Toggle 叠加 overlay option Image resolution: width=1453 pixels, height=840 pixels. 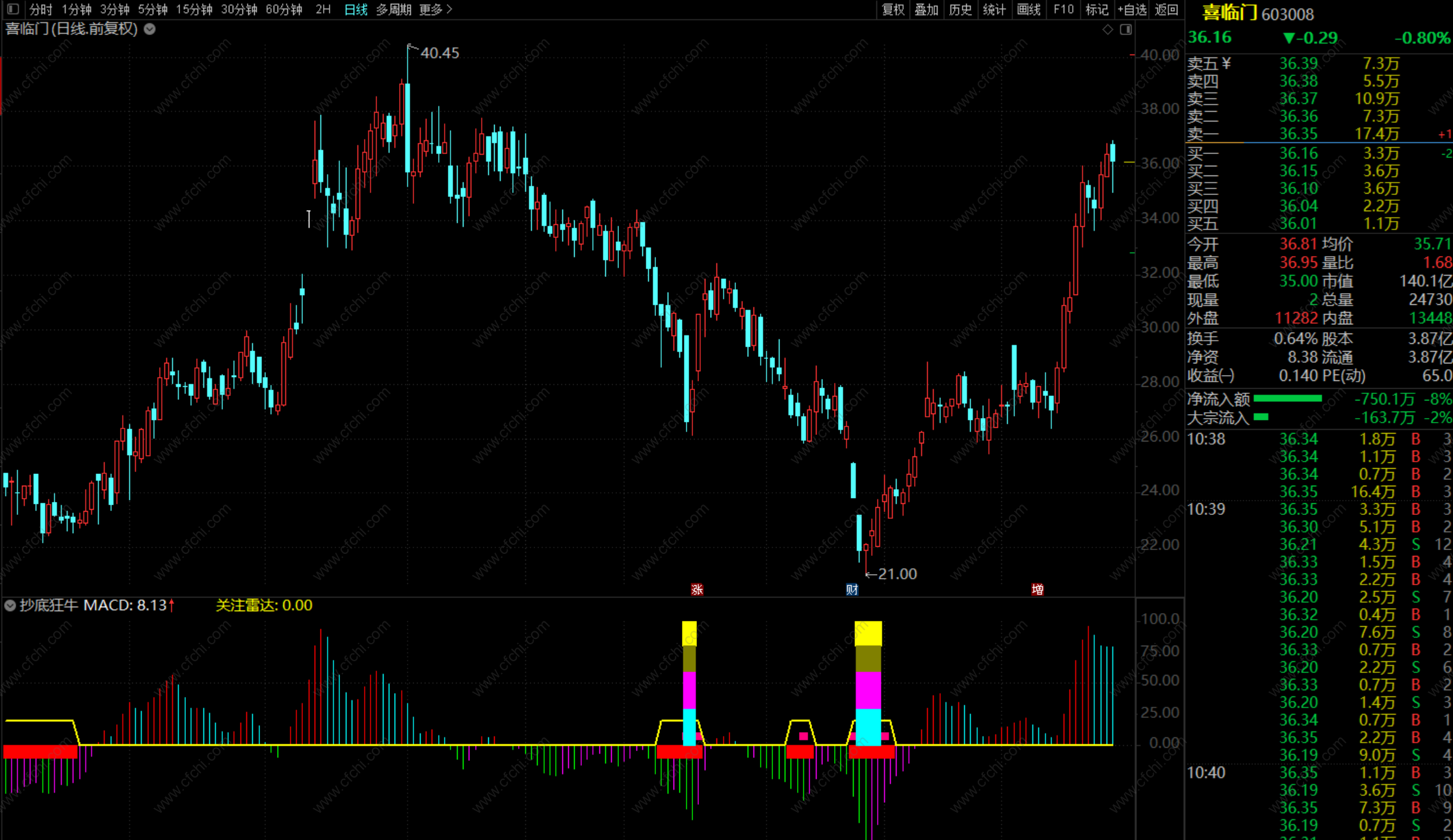click(926, 9)
